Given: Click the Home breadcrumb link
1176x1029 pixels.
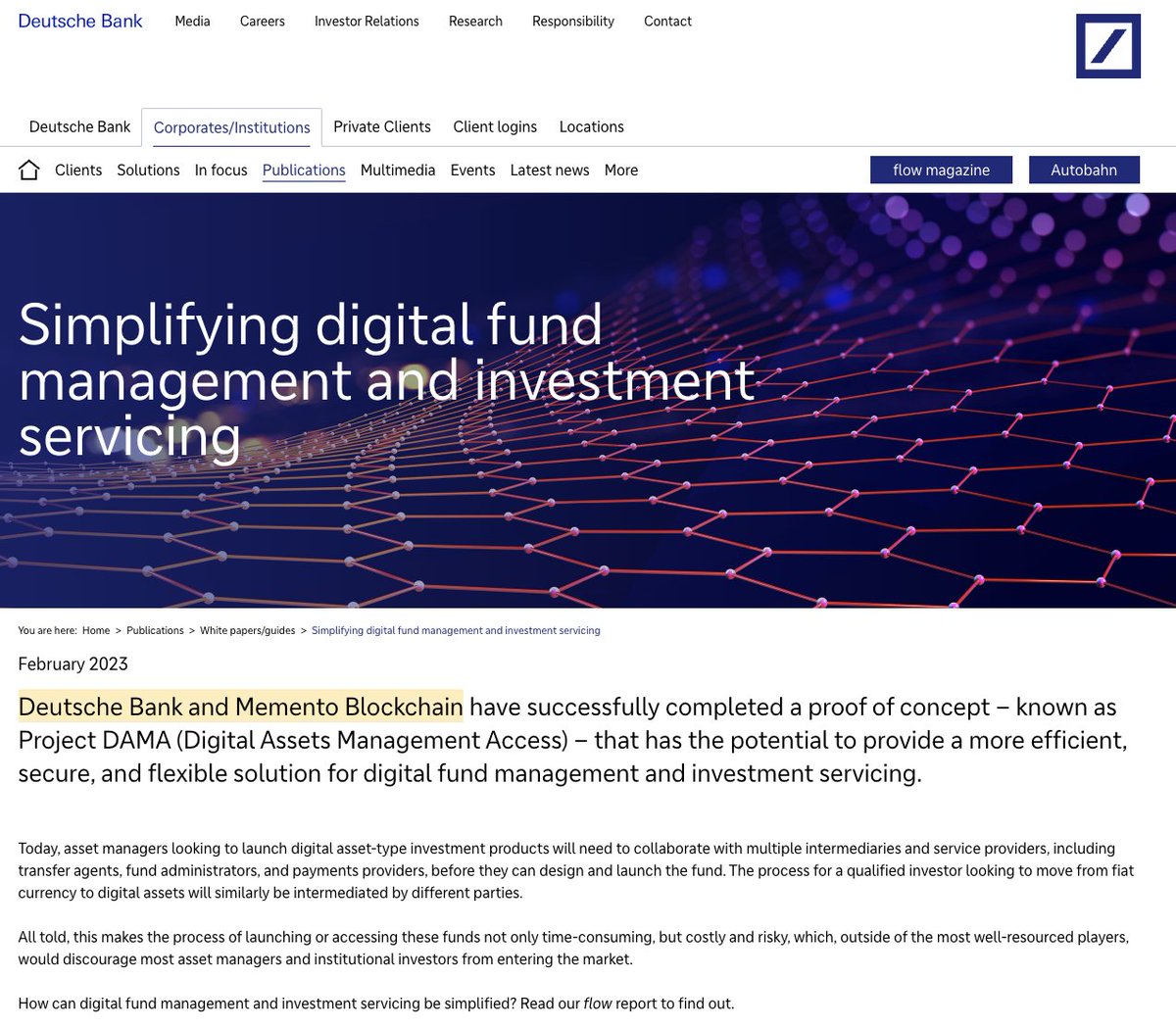Looking at the screenshot, I should [x=96, y=630].
